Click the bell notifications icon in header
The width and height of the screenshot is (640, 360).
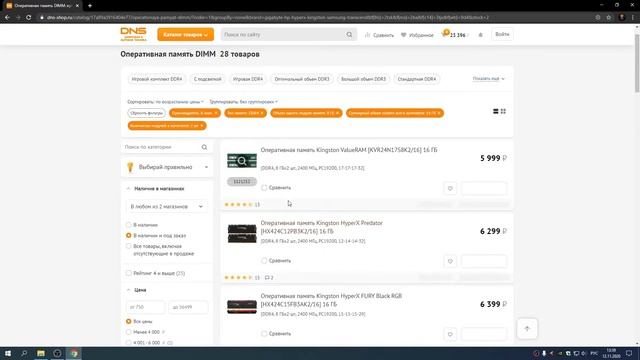click(x=480, y=35)
